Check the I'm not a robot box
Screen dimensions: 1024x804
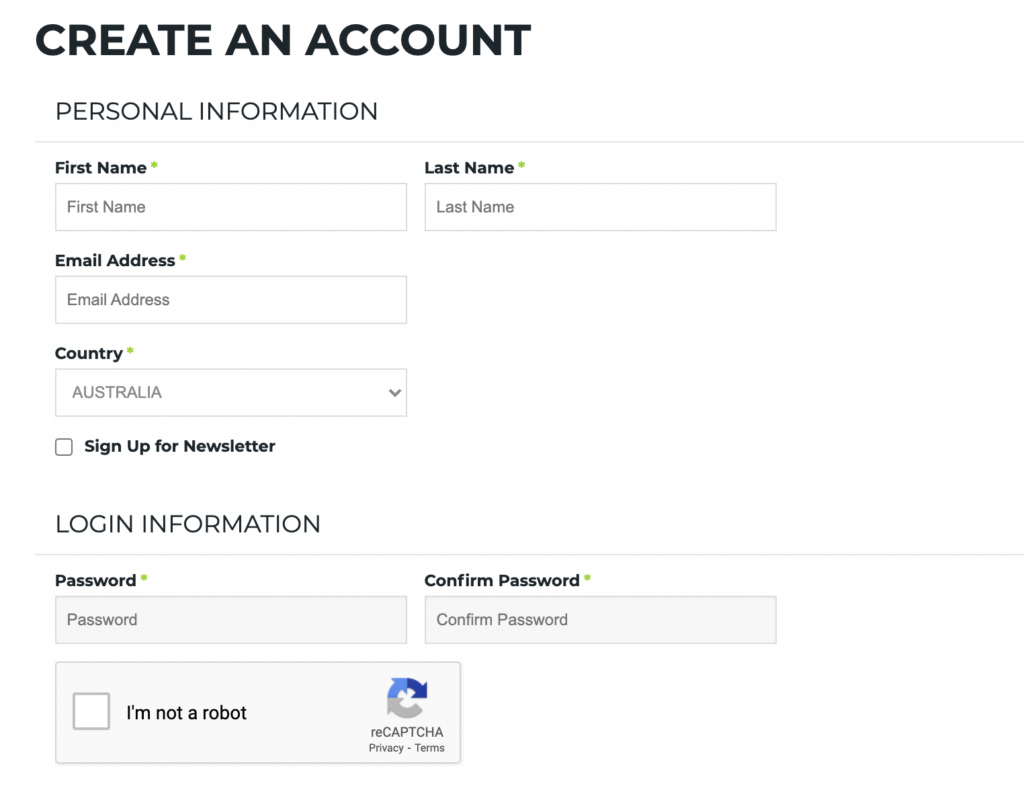click(91, 711)
